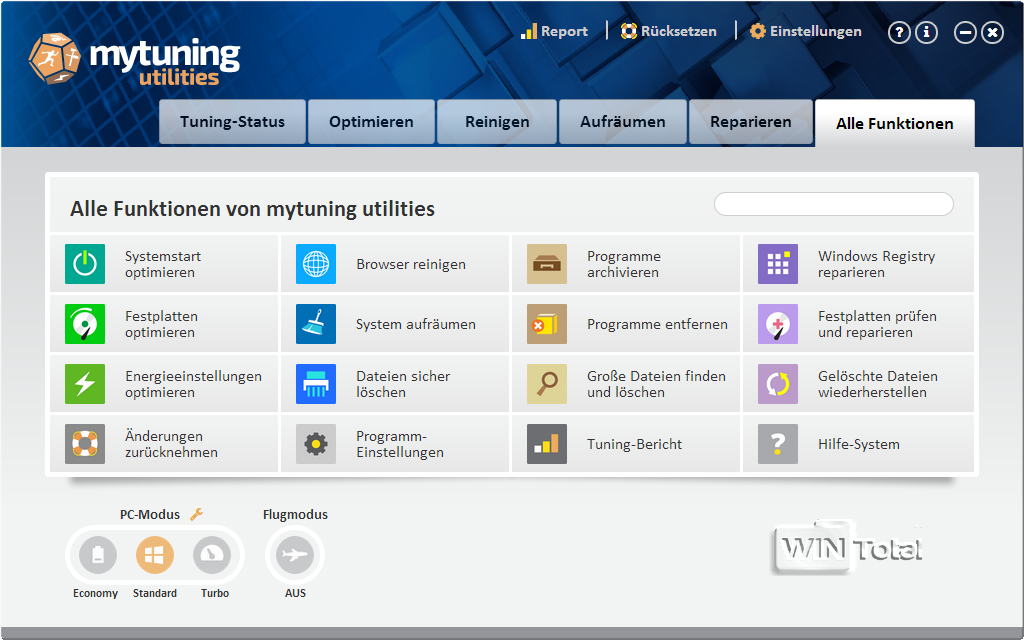Click the System aufräumen broom icon
Viewport: 1024px width, 640px height.
[x=316, y=324]
